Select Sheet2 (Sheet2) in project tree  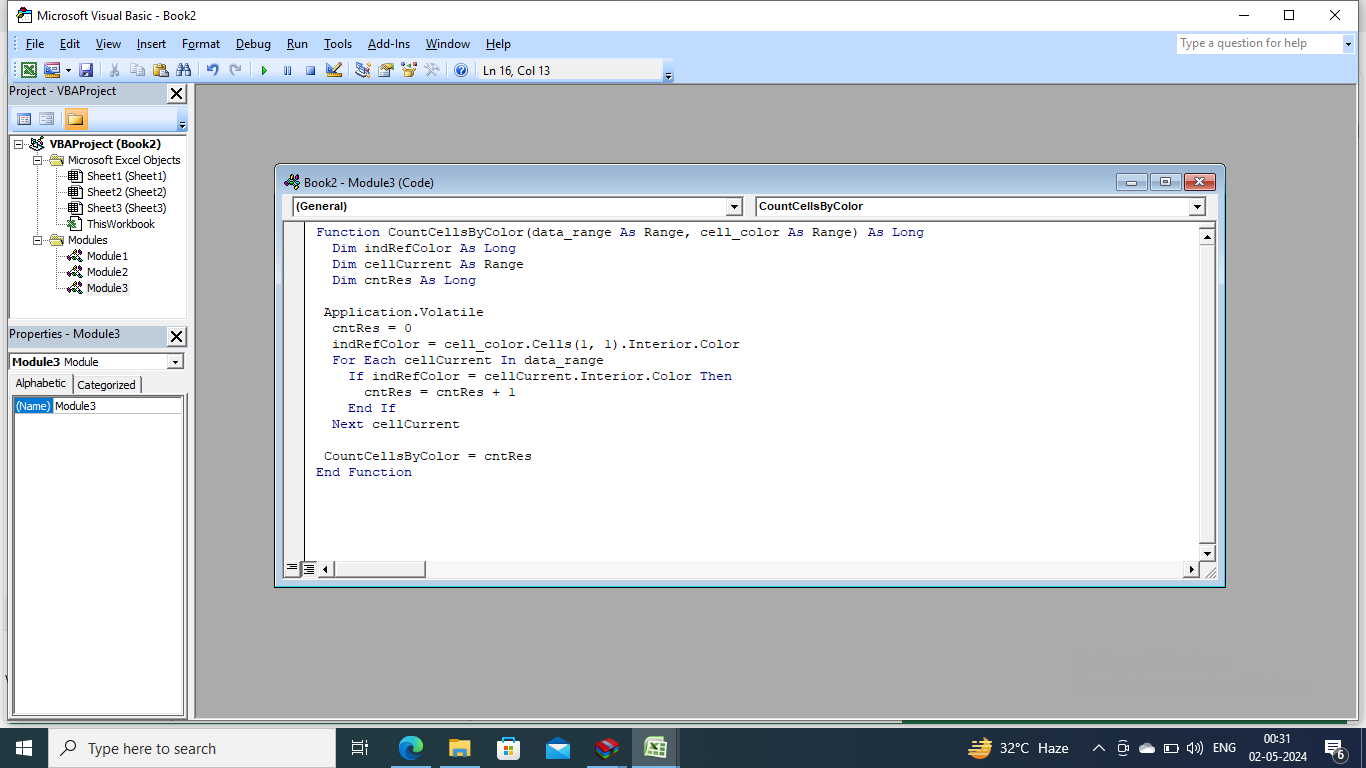(126, 192)
